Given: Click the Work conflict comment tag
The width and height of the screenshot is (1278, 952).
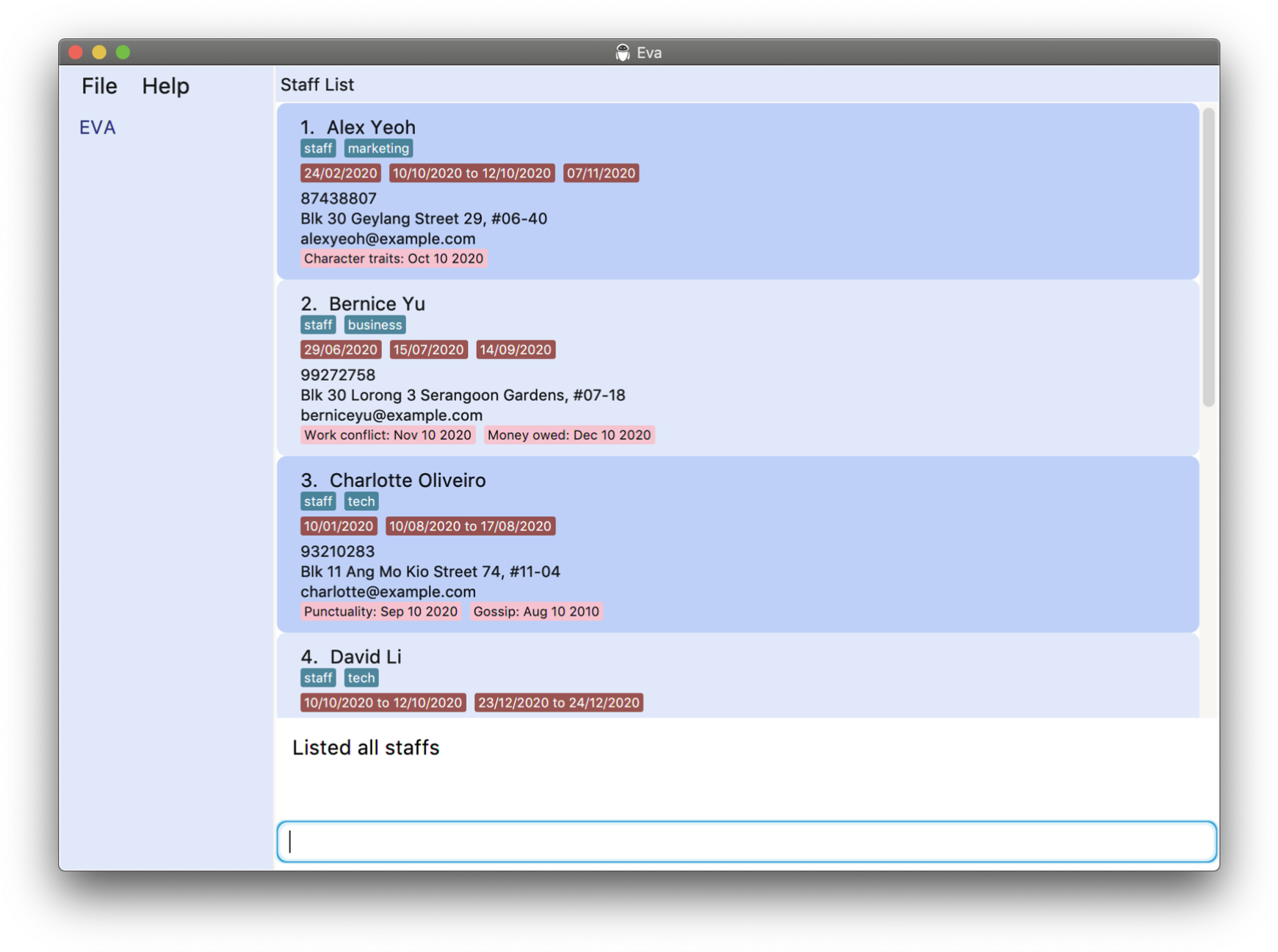Looking at the screenshot, I should coord(388,435).
